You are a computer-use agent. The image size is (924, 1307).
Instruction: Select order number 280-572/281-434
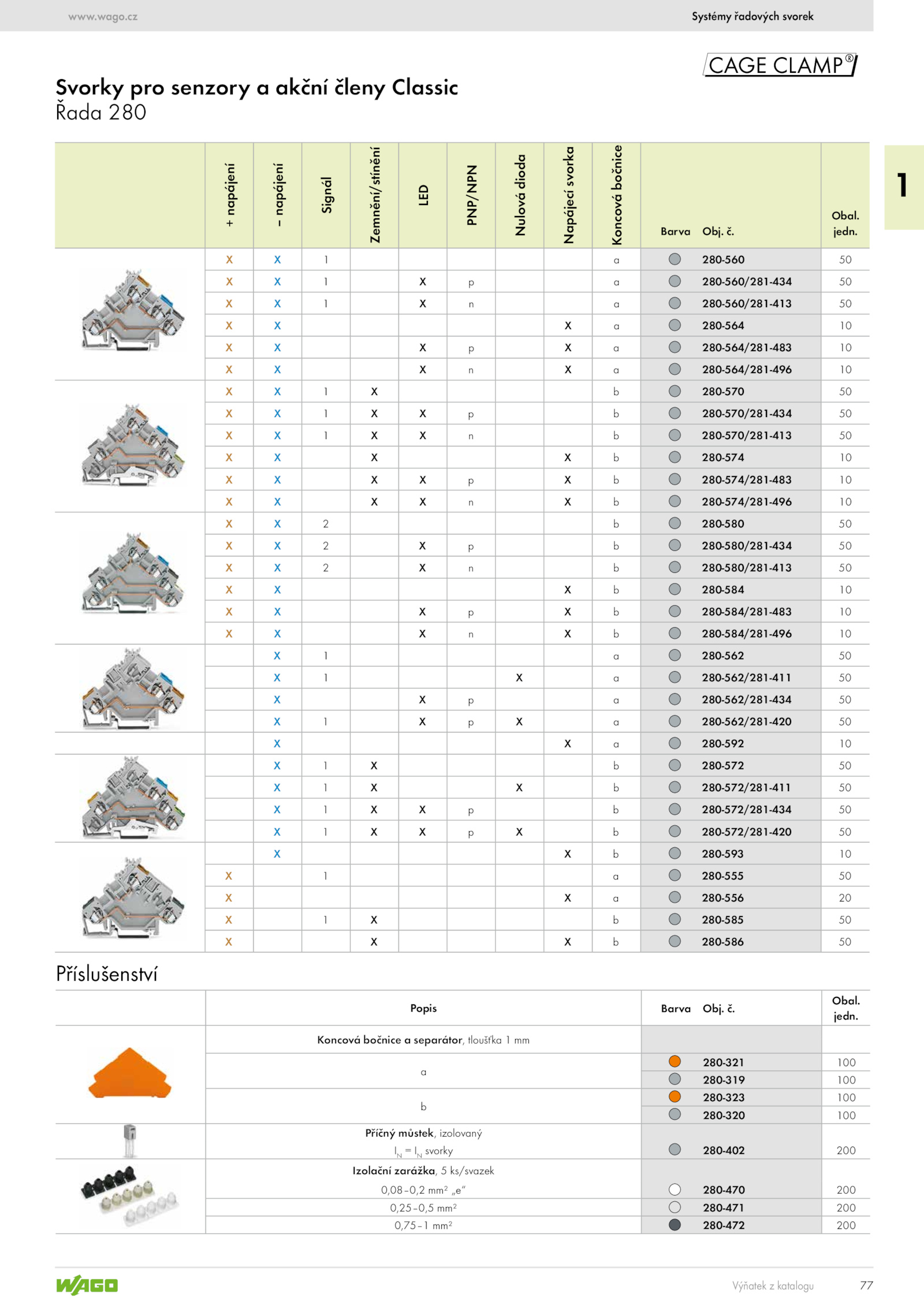[x=747, y=810]
